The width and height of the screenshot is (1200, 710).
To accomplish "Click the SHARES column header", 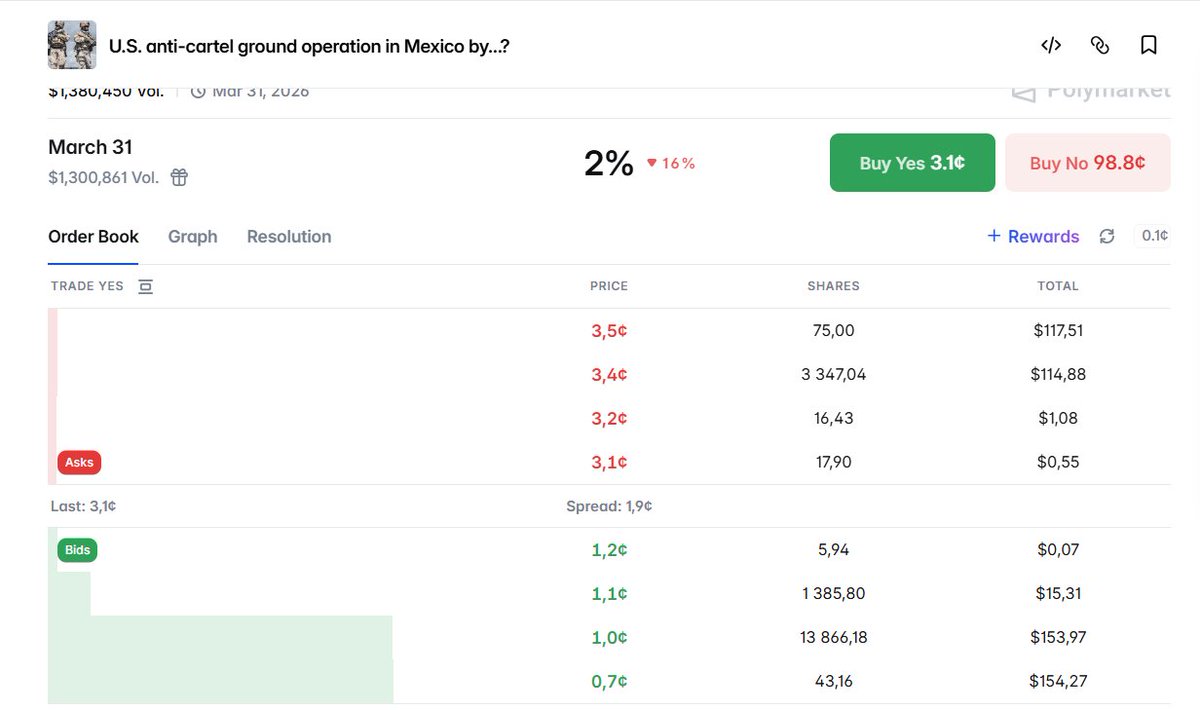I will coord(834,286).
